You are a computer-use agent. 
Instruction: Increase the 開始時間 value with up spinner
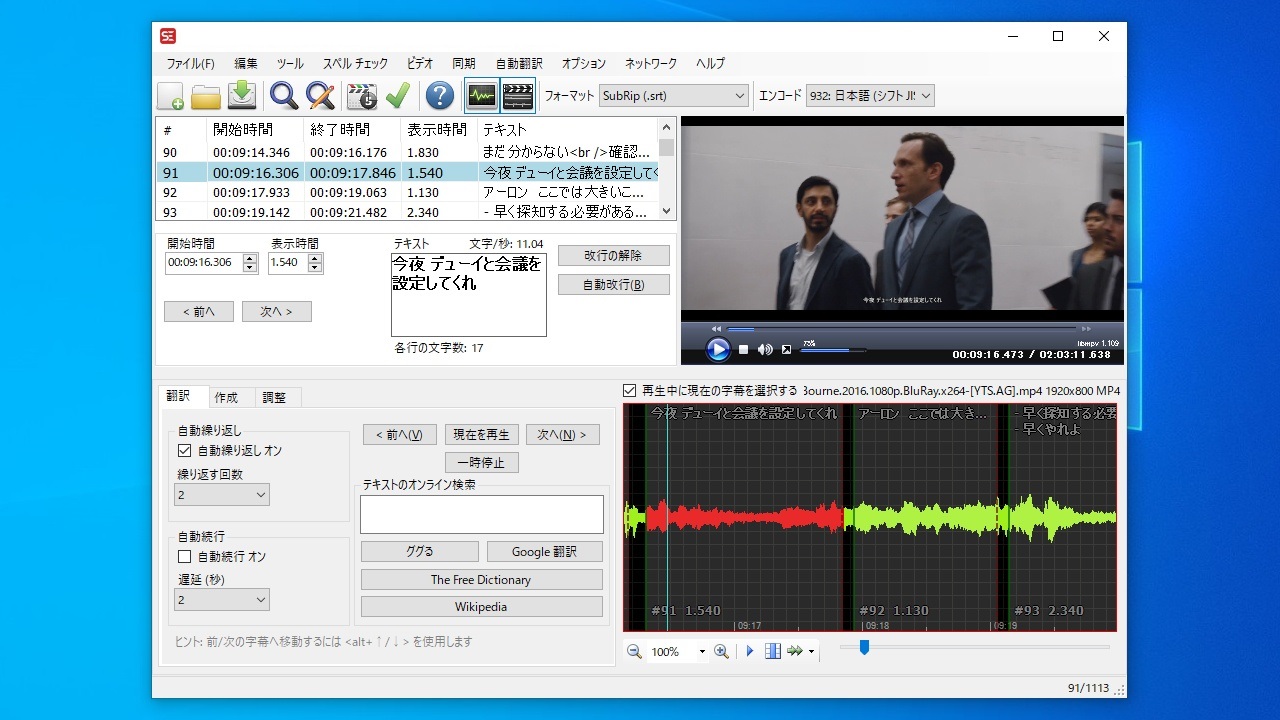[x=251, y=258]
